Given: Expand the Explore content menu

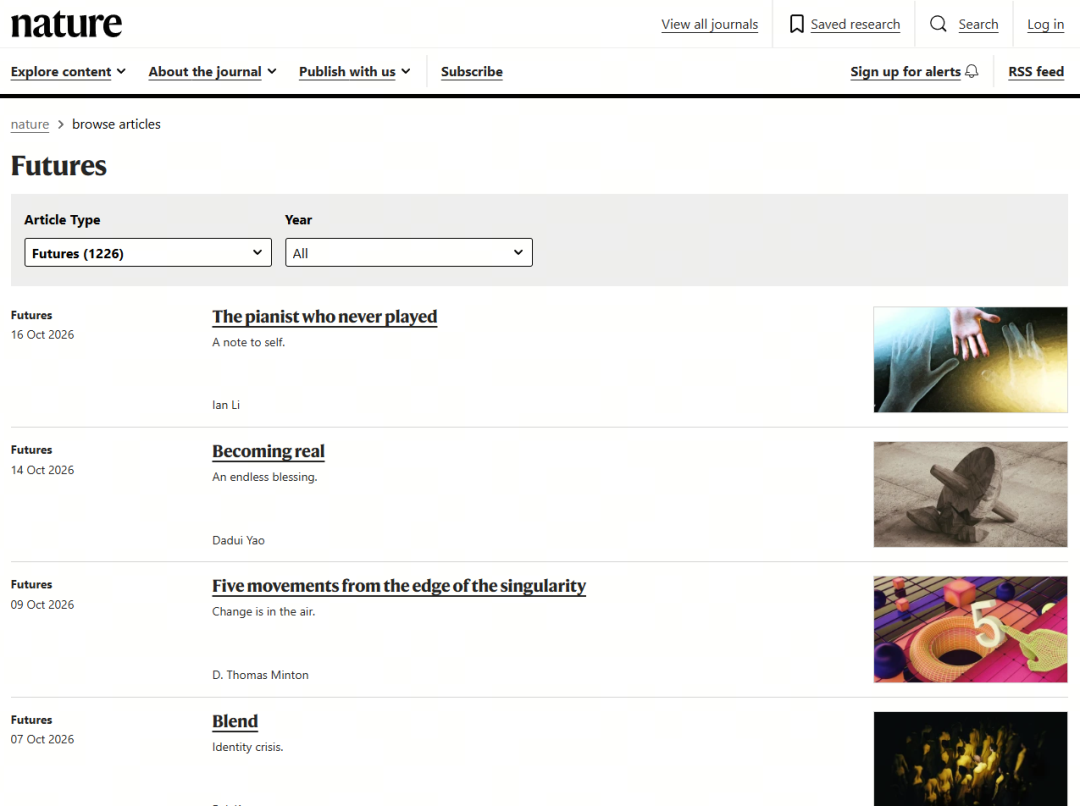Looking at the screenshot, I should point(68,72).
